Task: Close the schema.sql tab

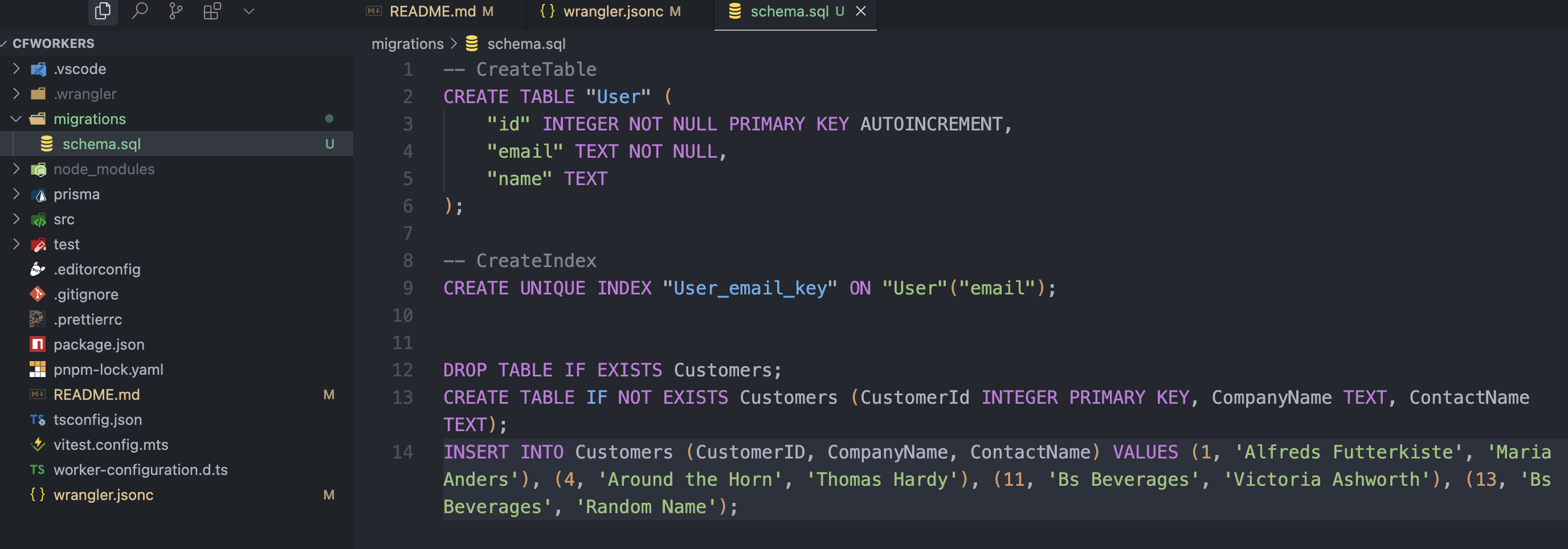Action: click(861, 11)
